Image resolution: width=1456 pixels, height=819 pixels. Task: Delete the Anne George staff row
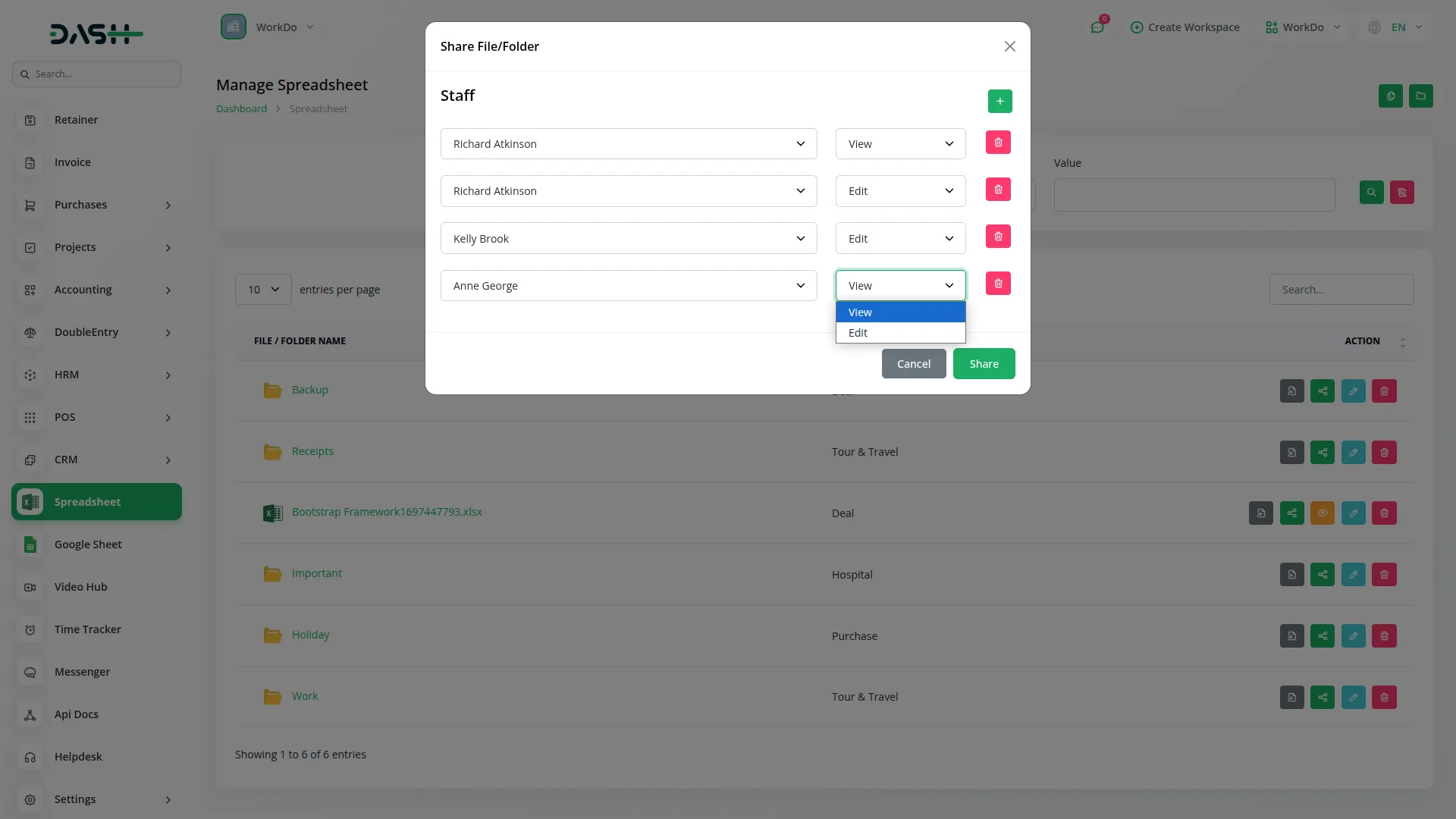coord(998,284)
